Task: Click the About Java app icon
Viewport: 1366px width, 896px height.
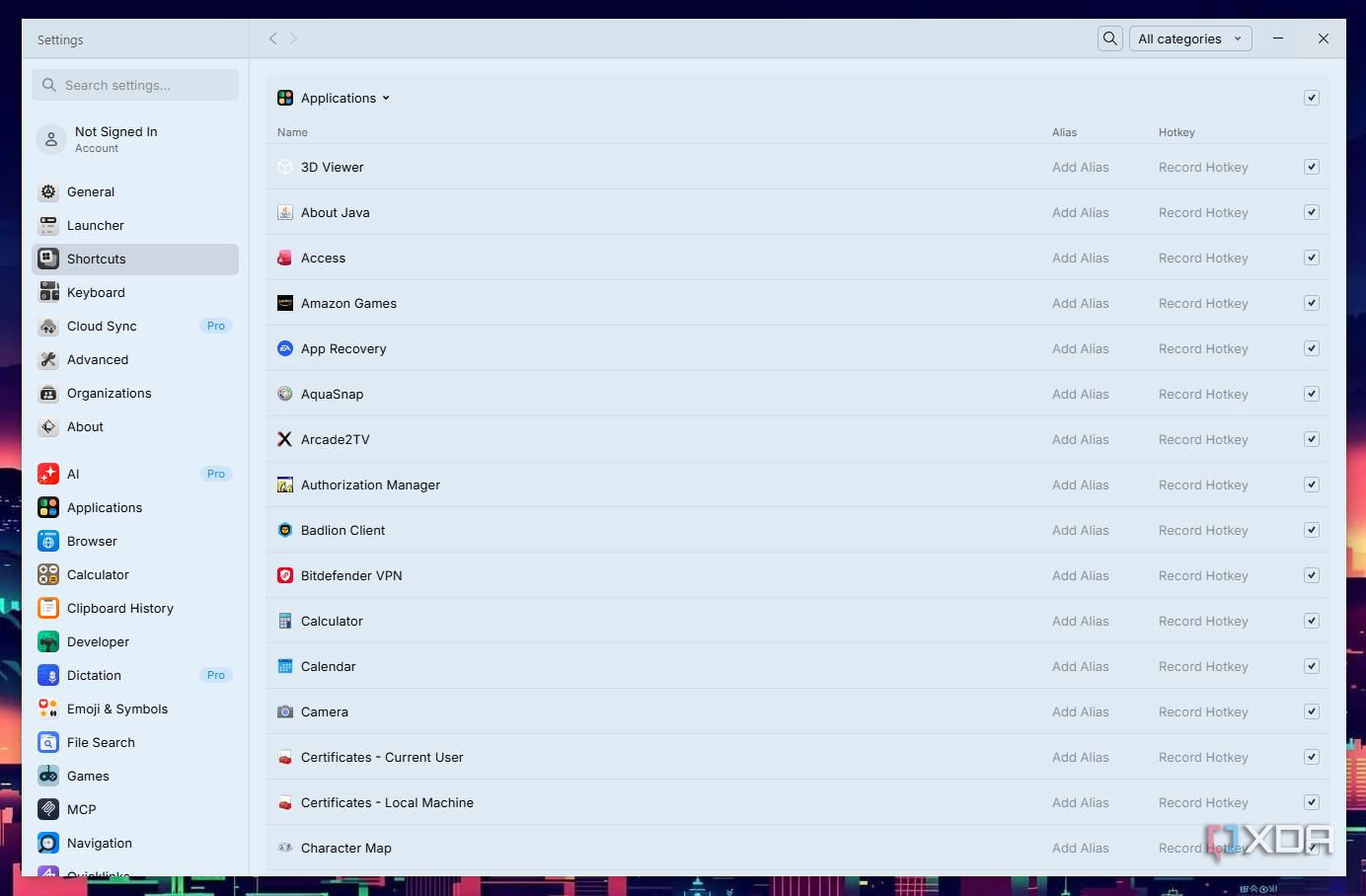Action: (x=285, y=212)
